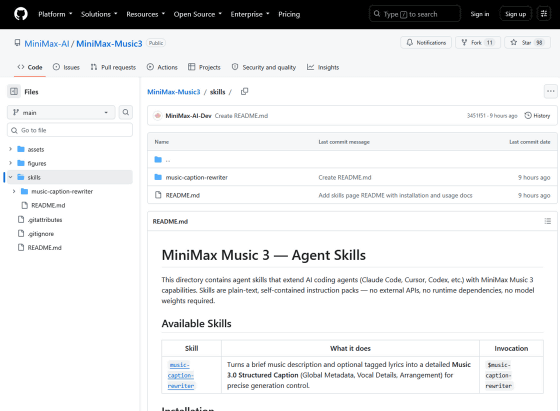Click the MiniMax-AI-Dev avatar
The image size is (560, 411).
[x=158, y=116]
